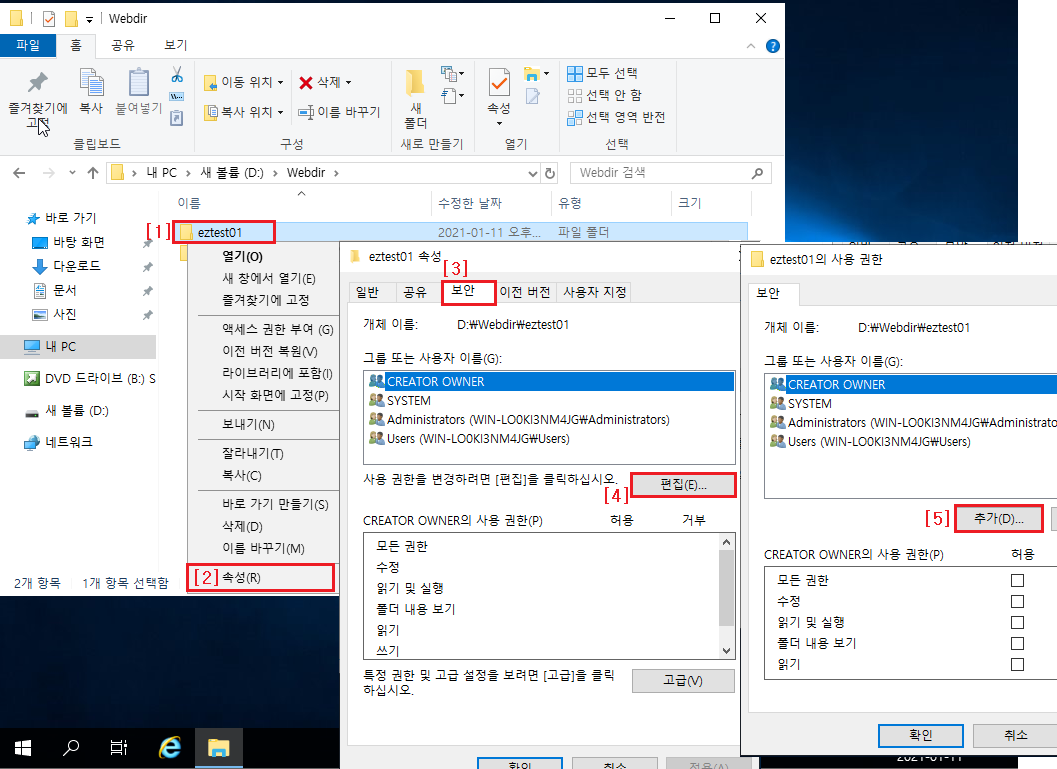This screenshot has width=1057, height=769.
Task: Expand the address bar history dropdown
Action: [x=533, y=173]
